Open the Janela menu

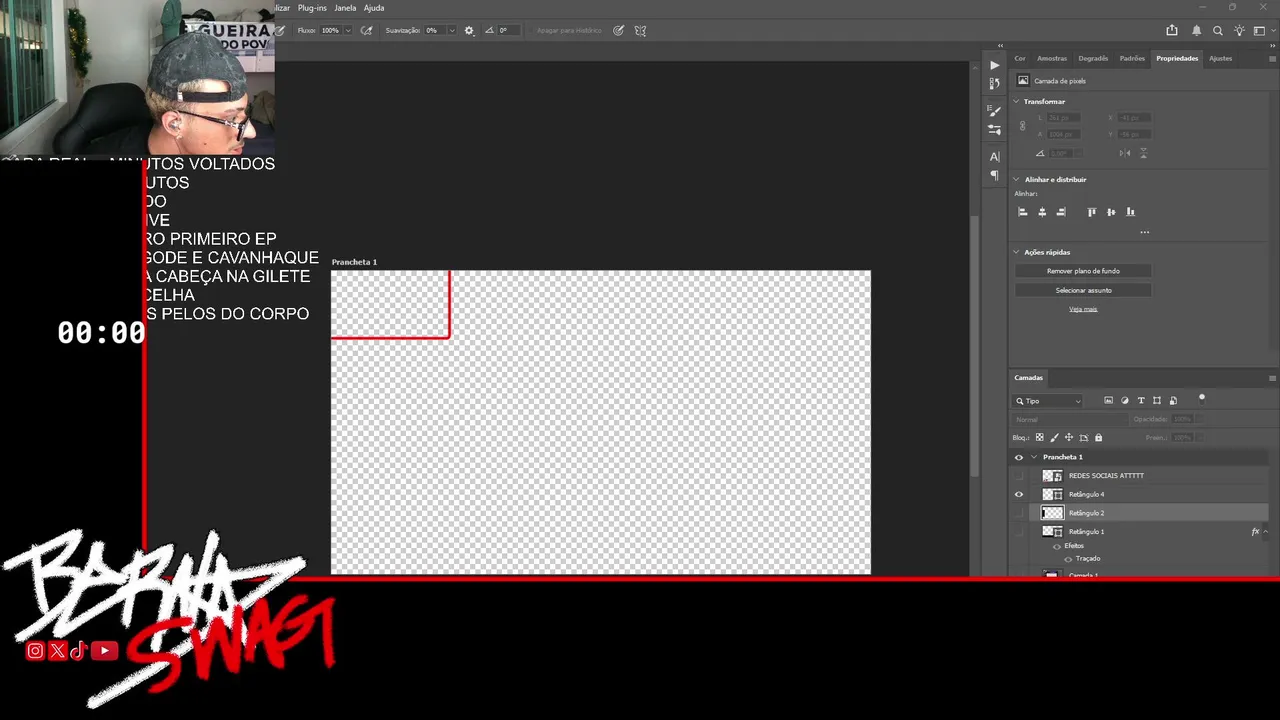[x=345, y=8]
